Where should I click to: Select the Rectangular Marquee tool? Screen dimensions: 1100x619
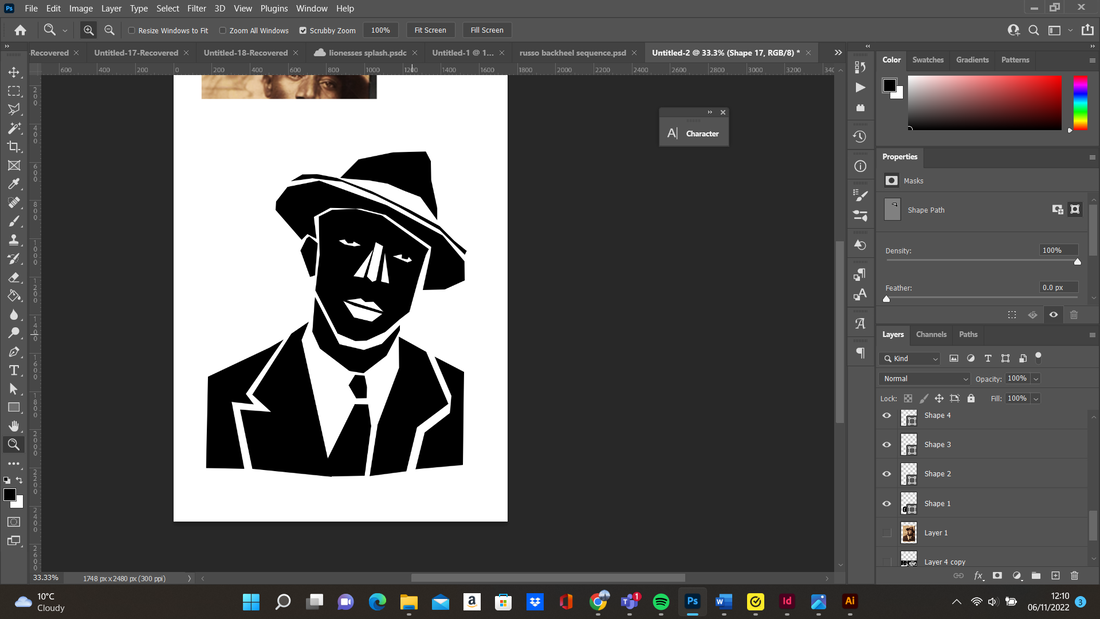[13, 91]
